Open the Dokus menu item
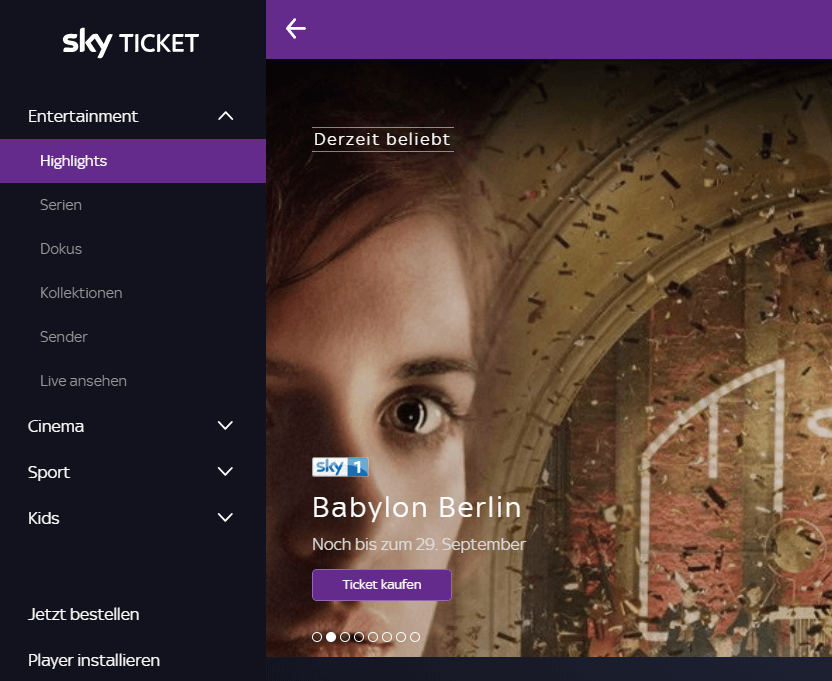The image size is (832, 681). click(x=60, y=249)
